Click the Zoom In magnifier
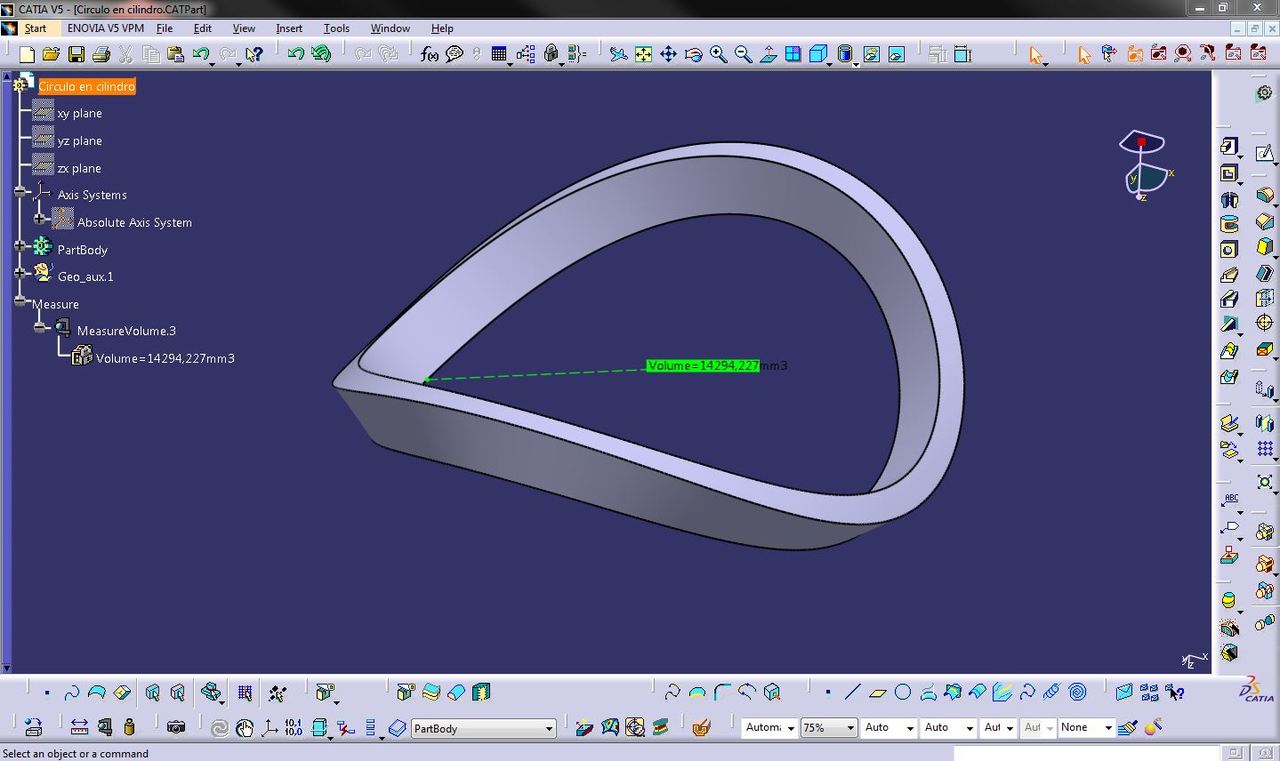 718,54
